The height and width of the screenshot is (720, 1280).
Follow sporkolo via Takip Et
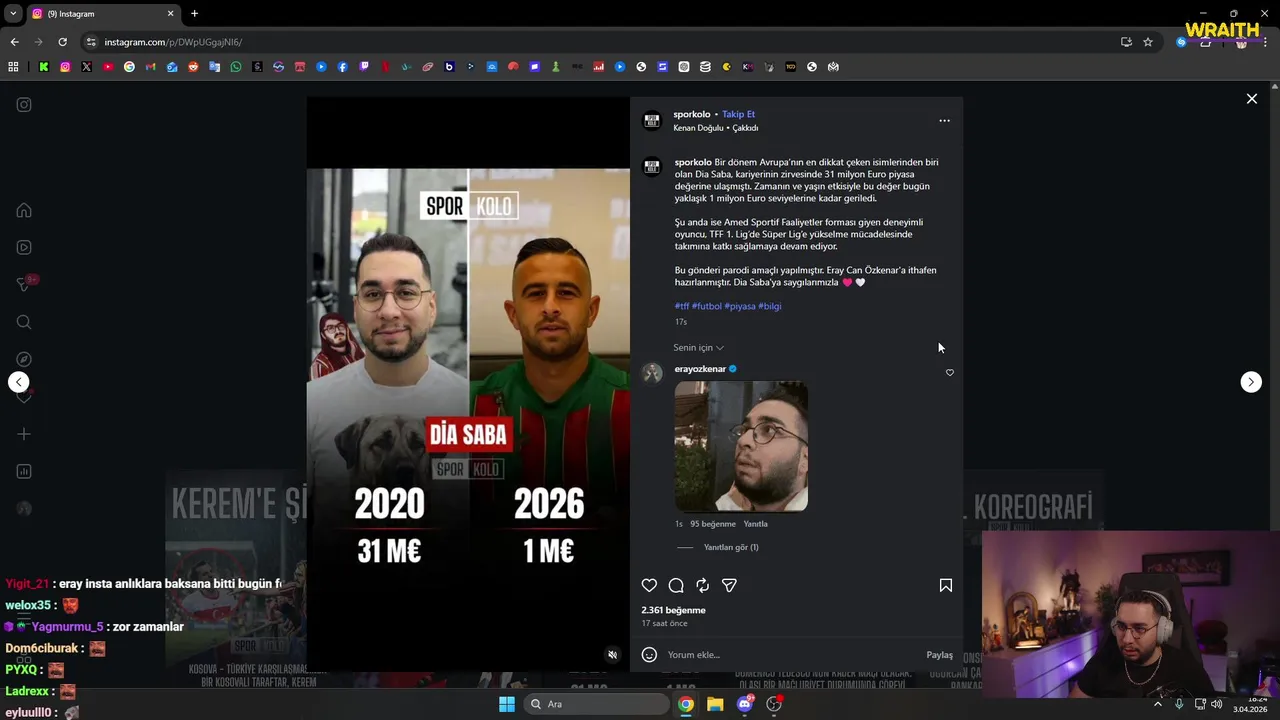738,114
